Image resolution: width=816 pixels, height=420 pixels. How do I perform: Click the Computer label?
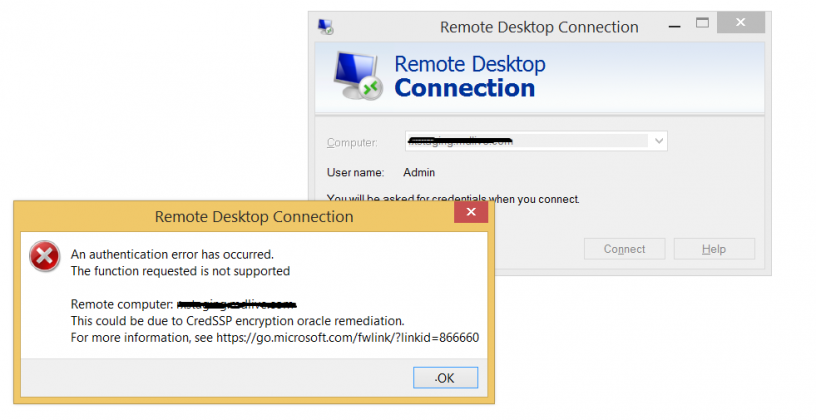click(352, 143)
